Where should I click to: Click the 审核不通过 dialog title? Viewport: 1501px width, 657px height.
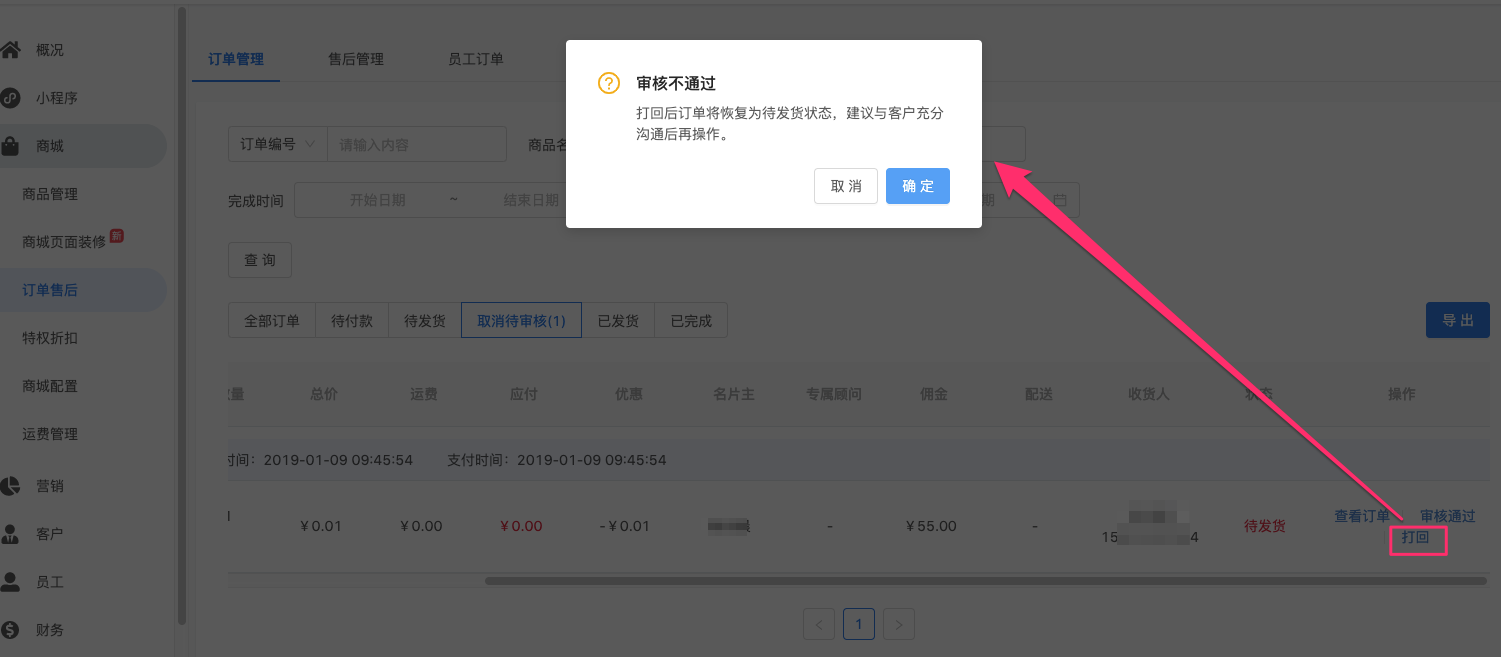click(676, 83)
